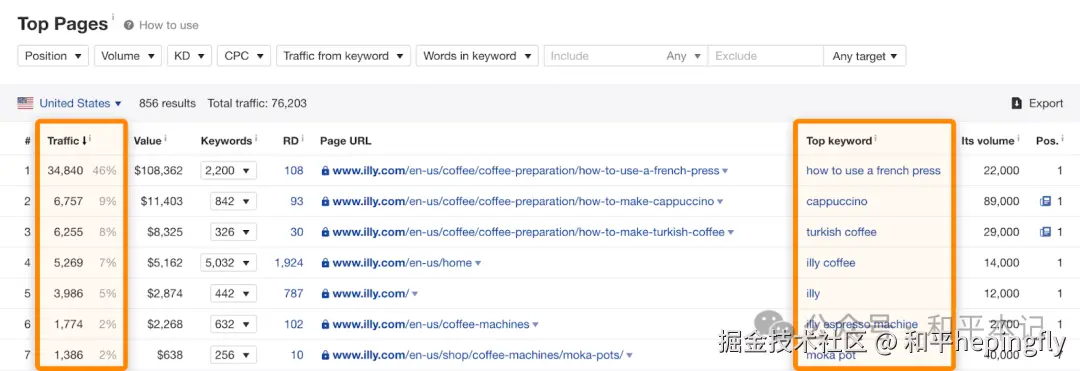Open keywords dropdown showing 5,032
1080x371 pixels.
coord(228,262)
